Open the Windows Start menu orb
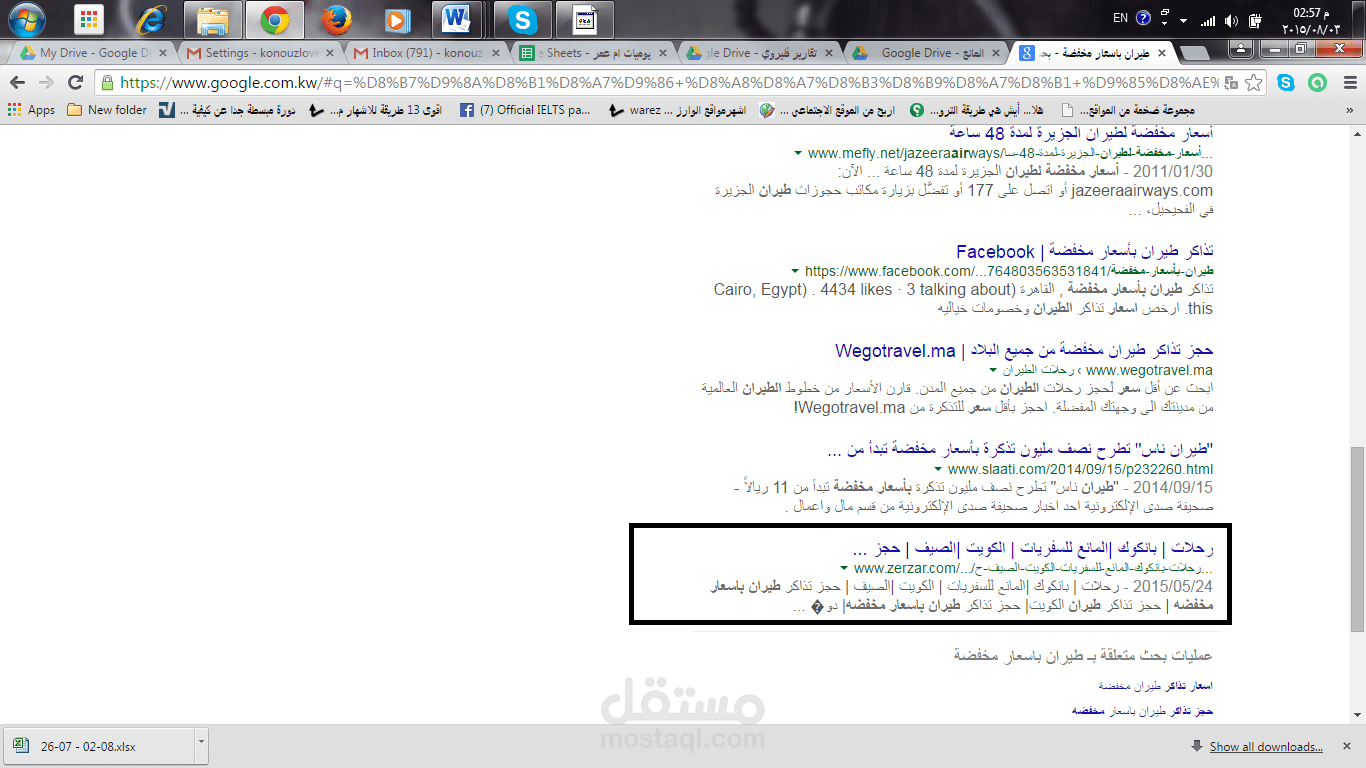Image resolution: width=1366 pixels, height=768 pixels. pos(25,18)
